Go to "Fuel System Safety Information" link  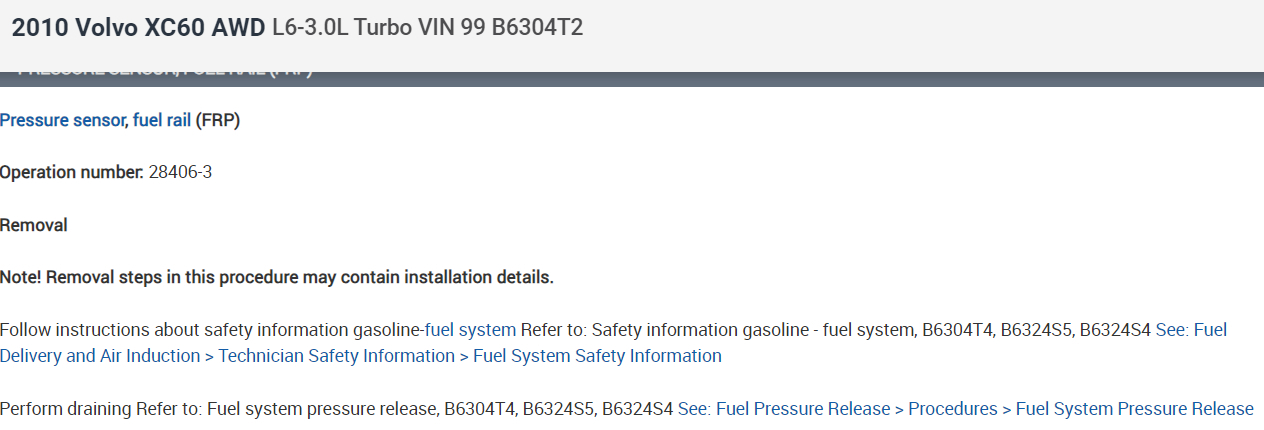pos(597,356)
